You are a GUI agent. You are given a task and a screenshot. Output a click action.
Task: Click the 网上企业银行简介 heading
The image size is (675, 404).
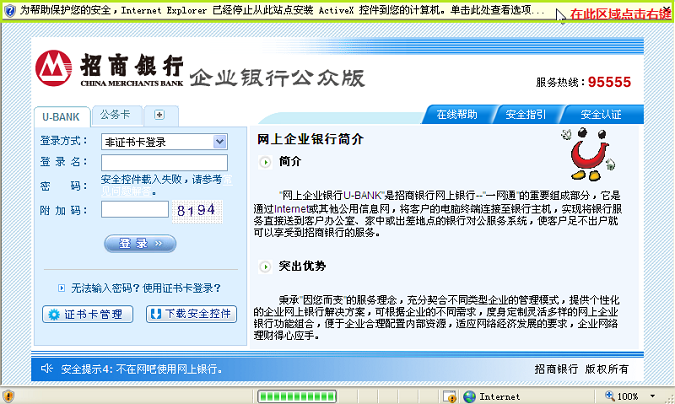click(310, 139)
